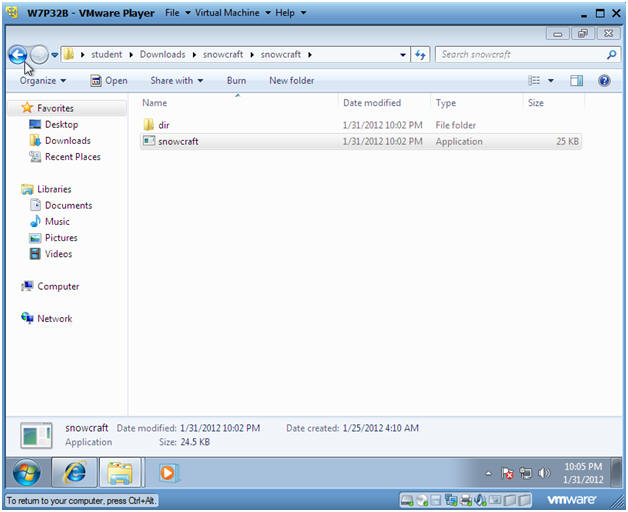The height and width of the screenshot is (512, 628).
Task: Open Explorer help question mark
Action: coord(604,81)
